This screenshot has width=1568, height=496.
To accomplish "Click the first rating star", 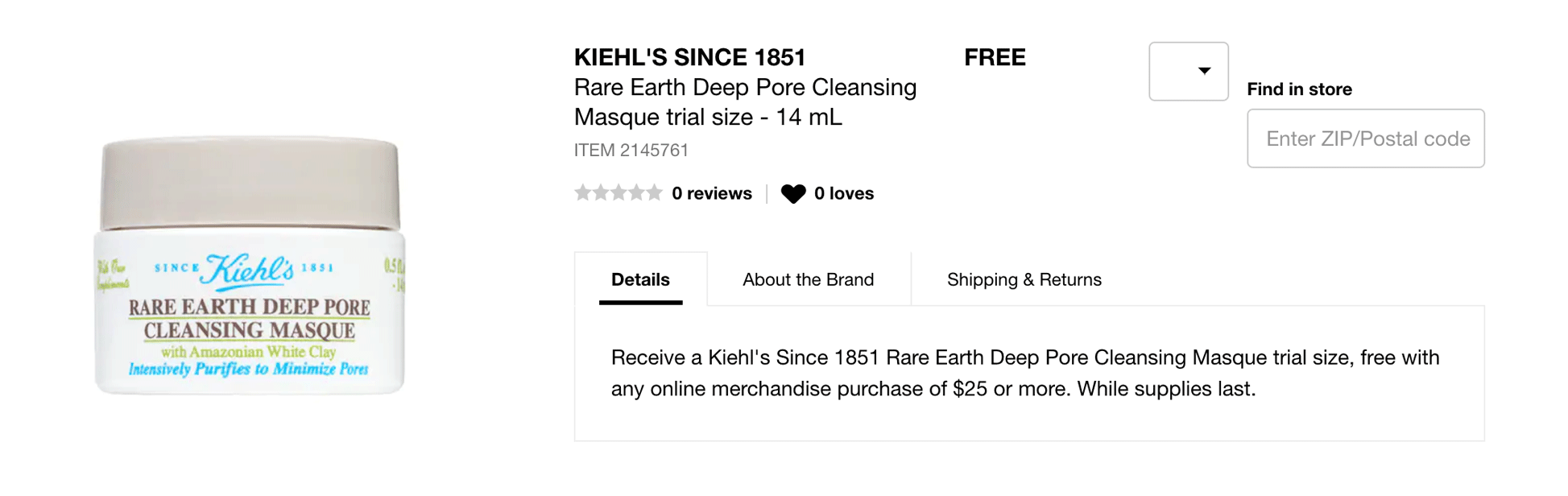I will pyautogui.click(x=582, y=192).
